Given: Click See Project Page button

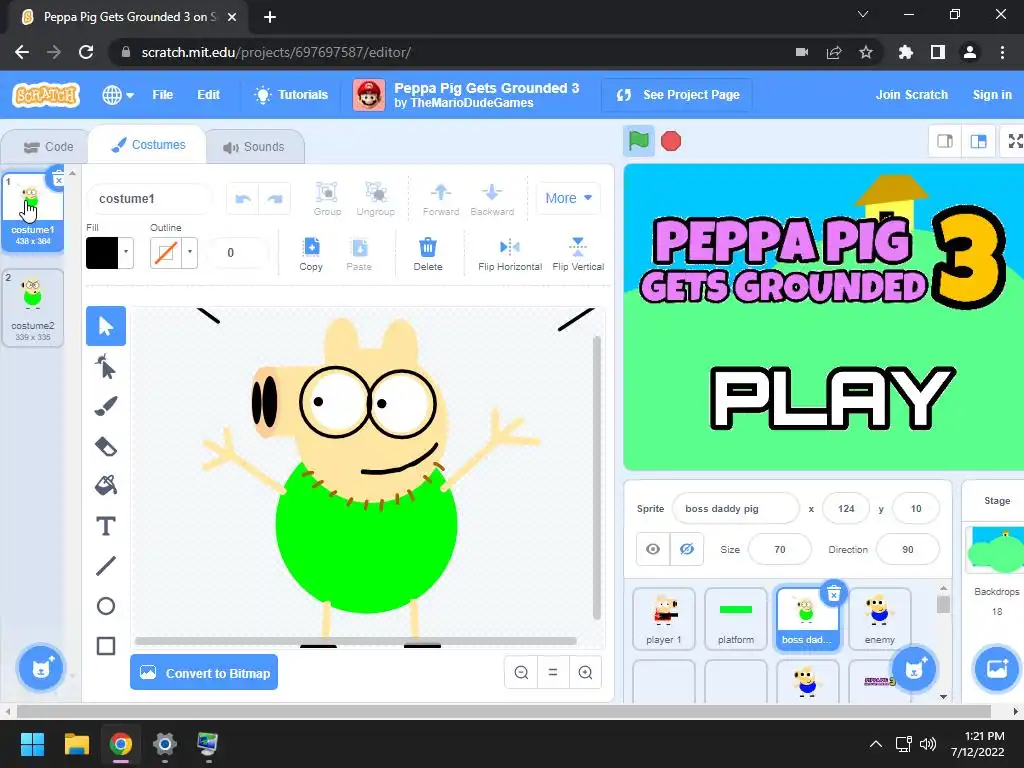Looking at the screenshot, I should click(x=677, y=95).
